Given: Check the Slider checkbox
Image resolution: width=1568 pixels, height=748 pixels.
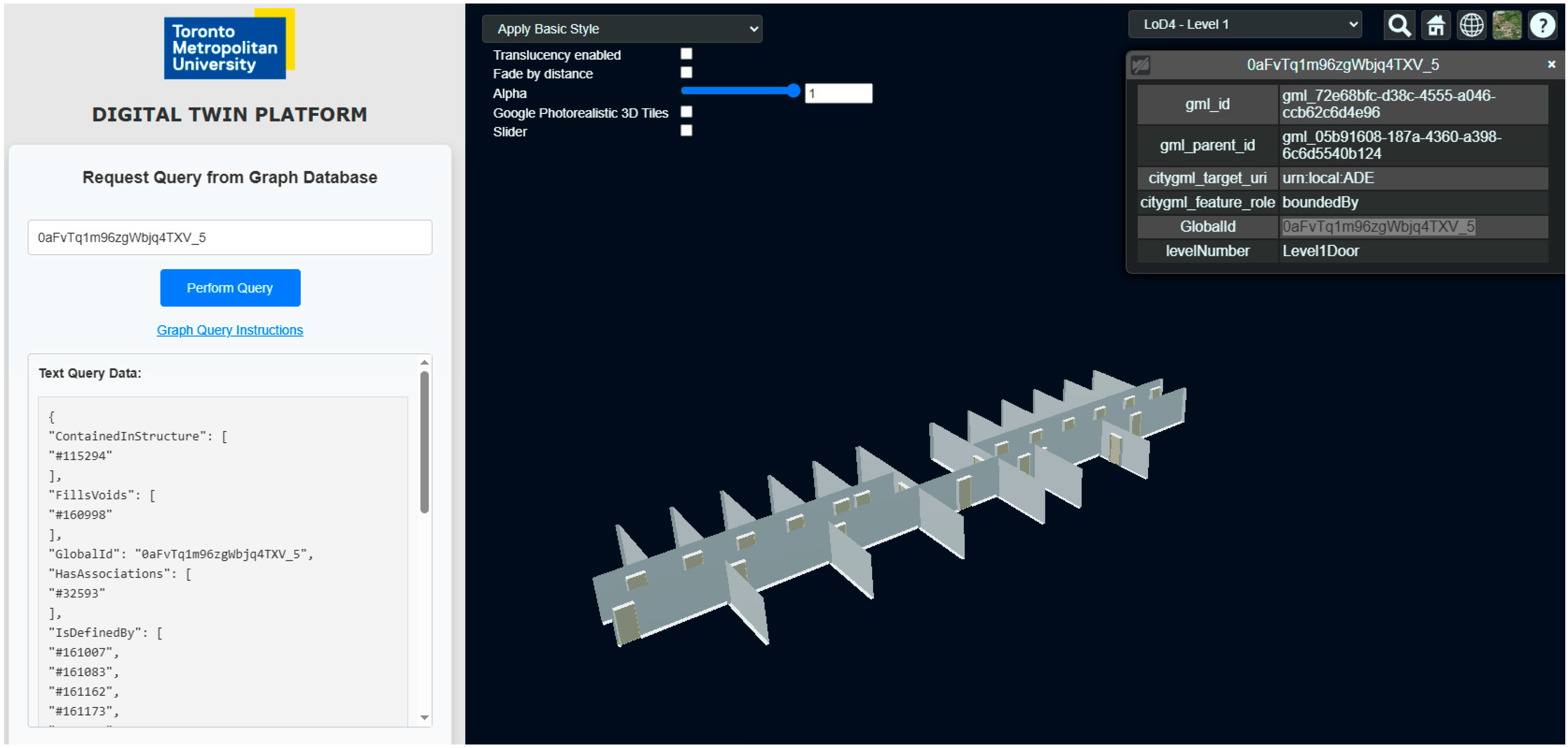Looking at the screenshot, I should tap(686, 131).
